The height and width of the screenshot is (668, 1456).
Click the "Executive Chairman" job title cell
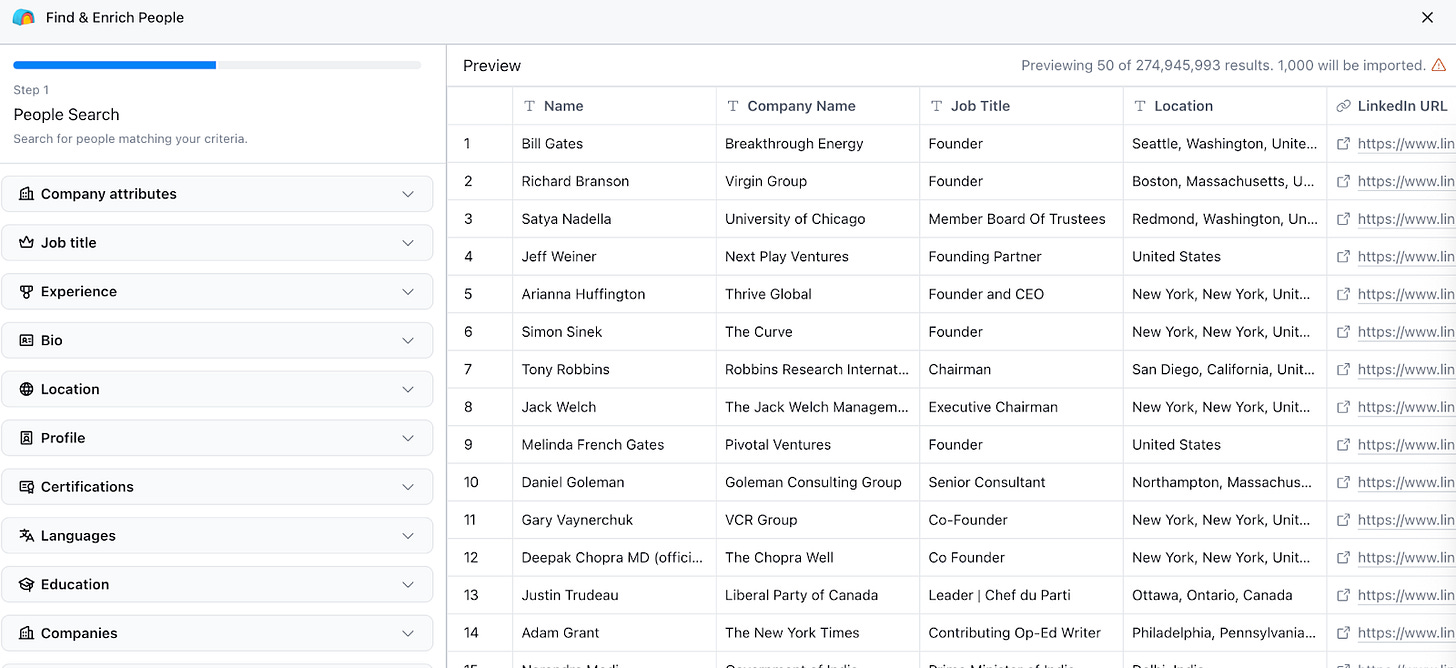[x=1021, y=407]
